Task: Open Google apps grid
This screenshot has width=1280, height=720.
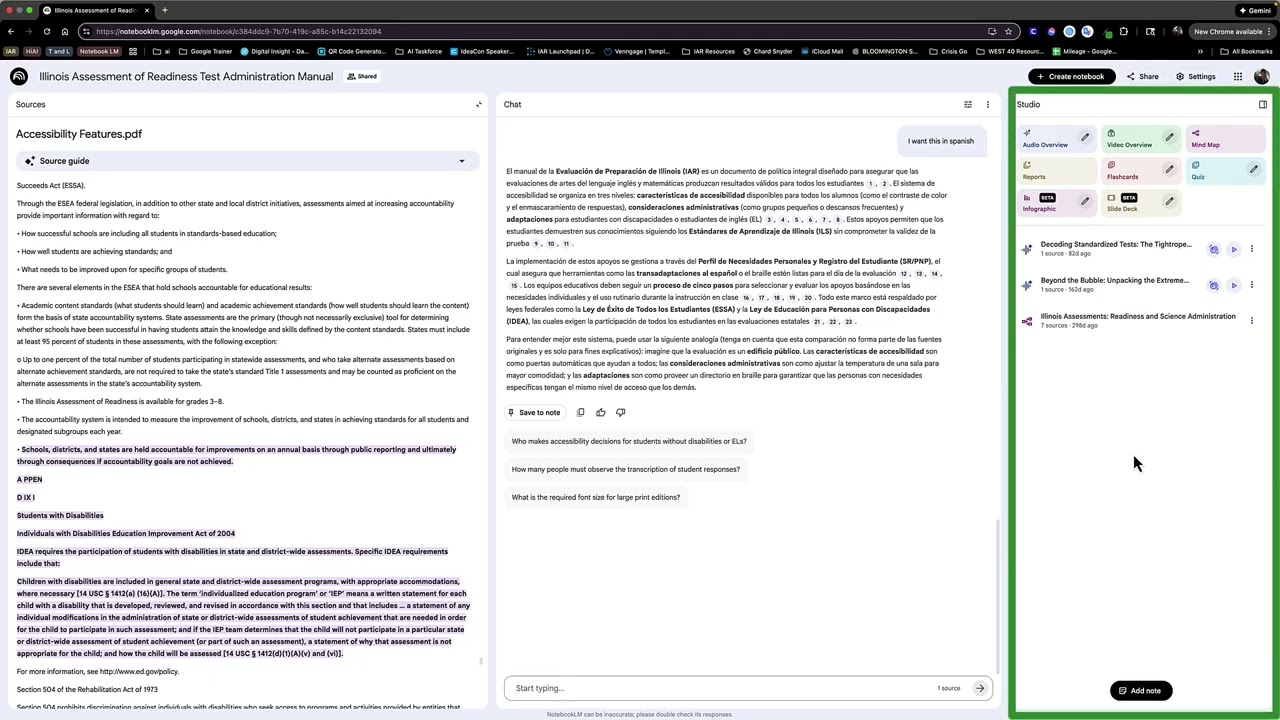Action: coord(1238,77)
